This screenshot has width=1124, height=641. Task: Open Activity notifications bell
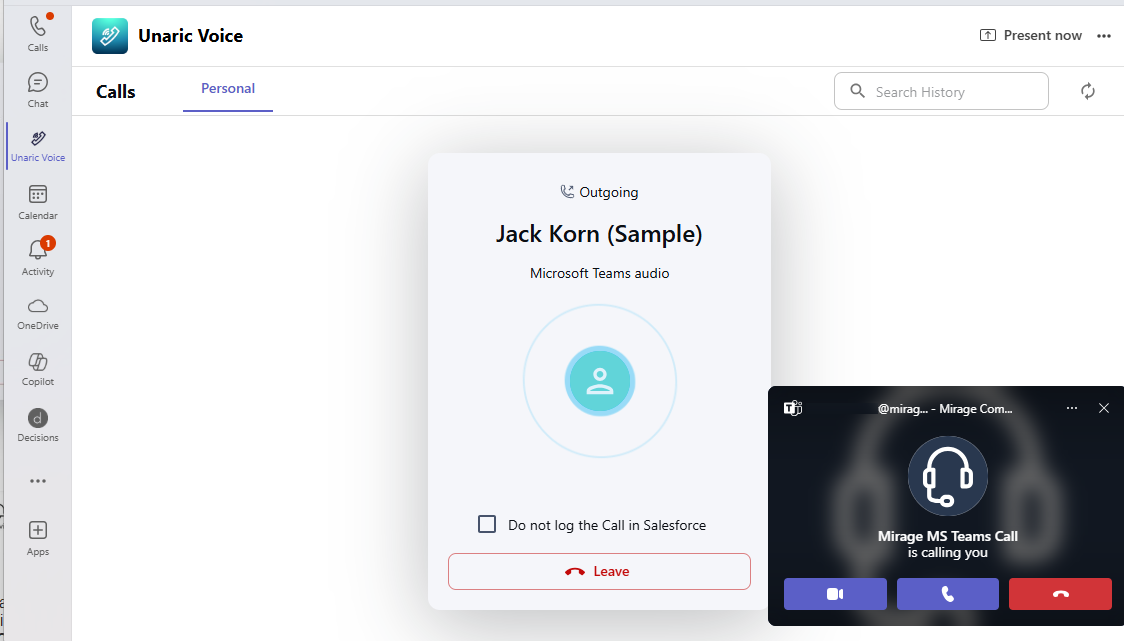click(37, 256)
